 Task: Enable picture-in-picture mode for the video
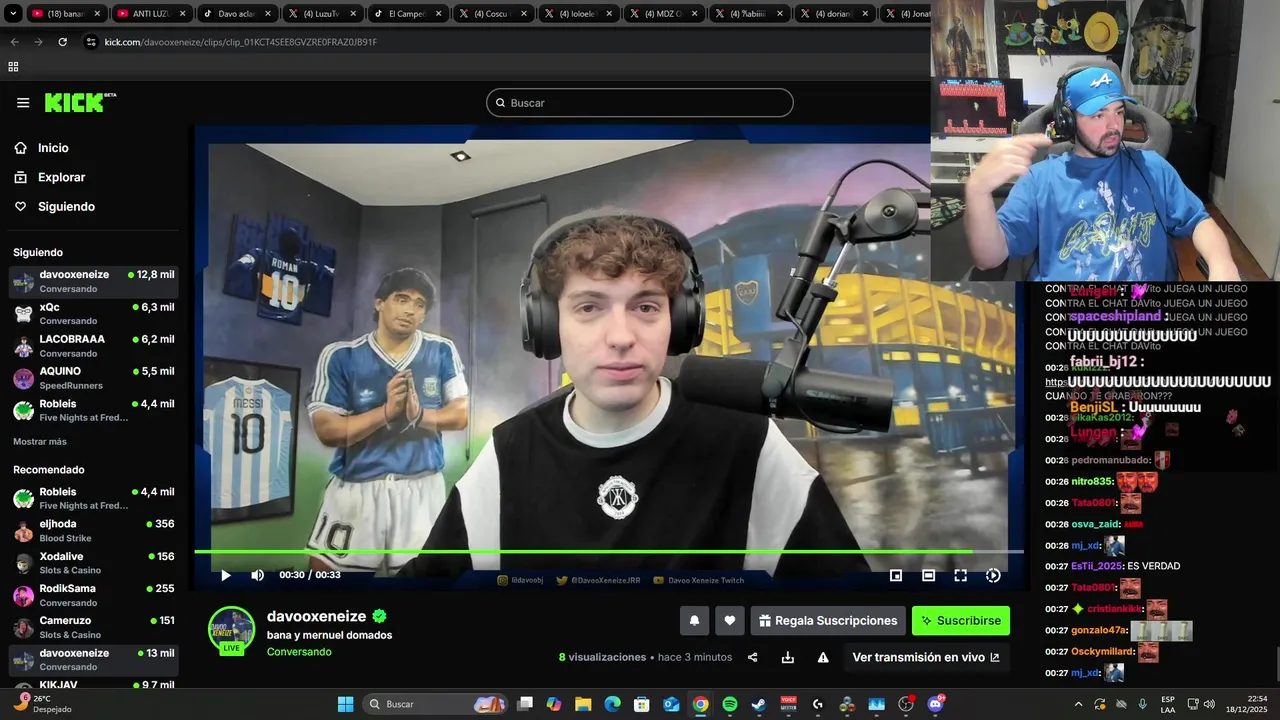(x=896, y=575)
